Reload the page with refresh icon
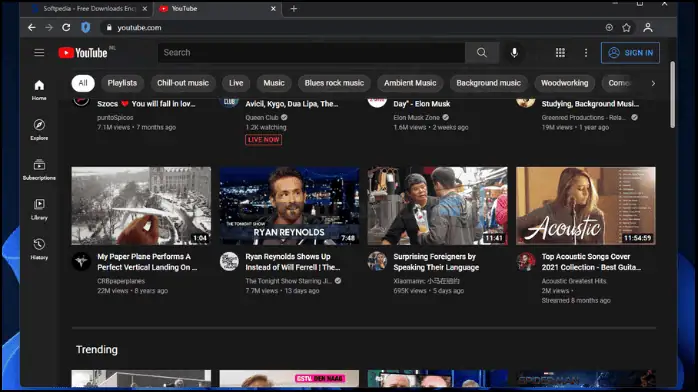This screenshot has height=392, width=698. (x=66, y=28)
